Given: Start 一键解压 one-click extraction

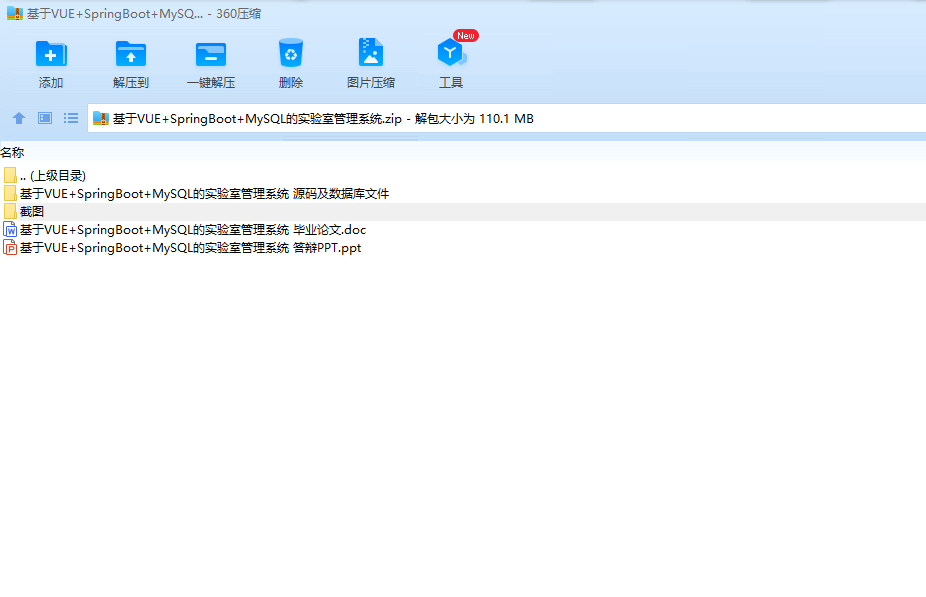Looking at the screenshot, I should 211,63.
